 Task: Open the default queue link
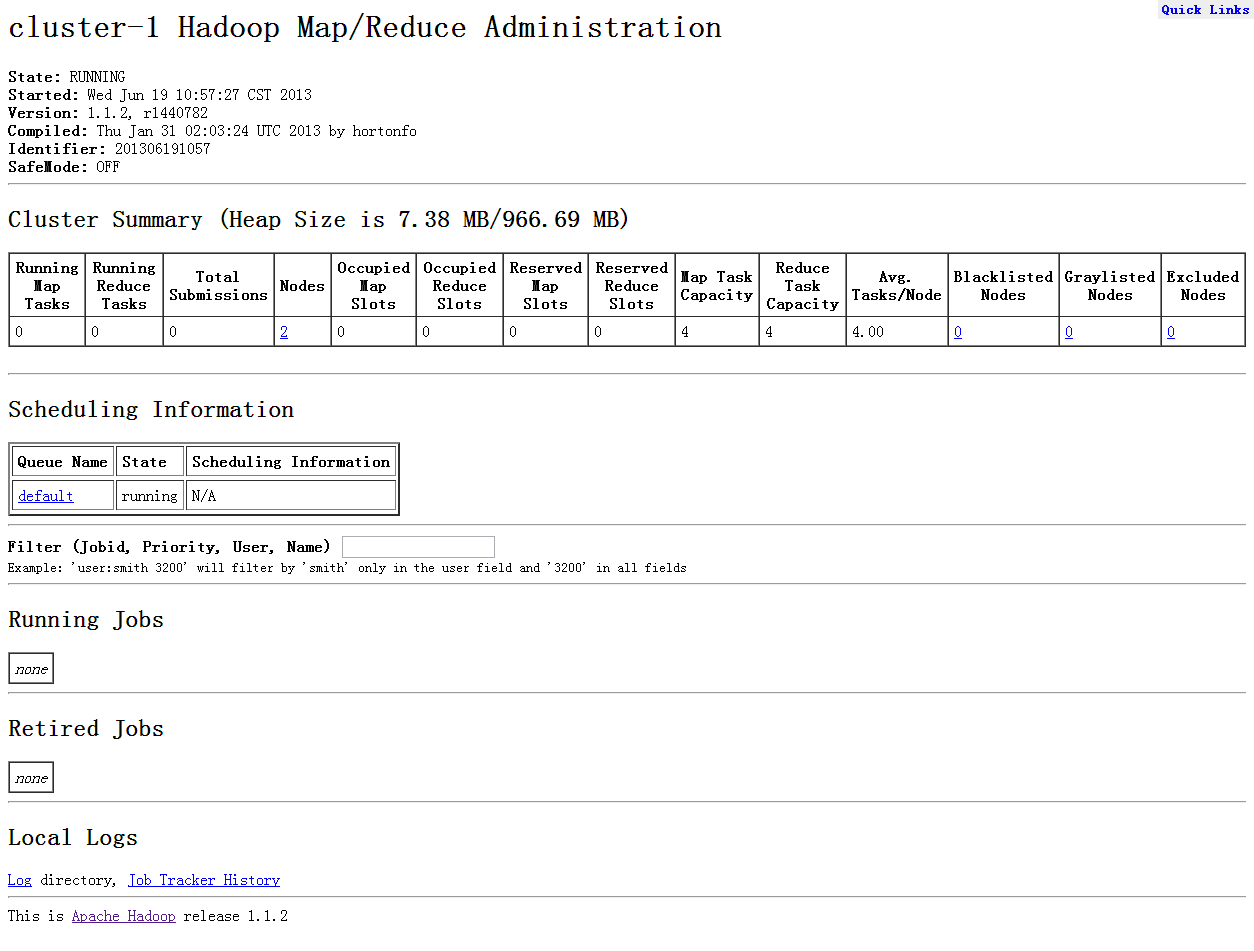(46, 496)
